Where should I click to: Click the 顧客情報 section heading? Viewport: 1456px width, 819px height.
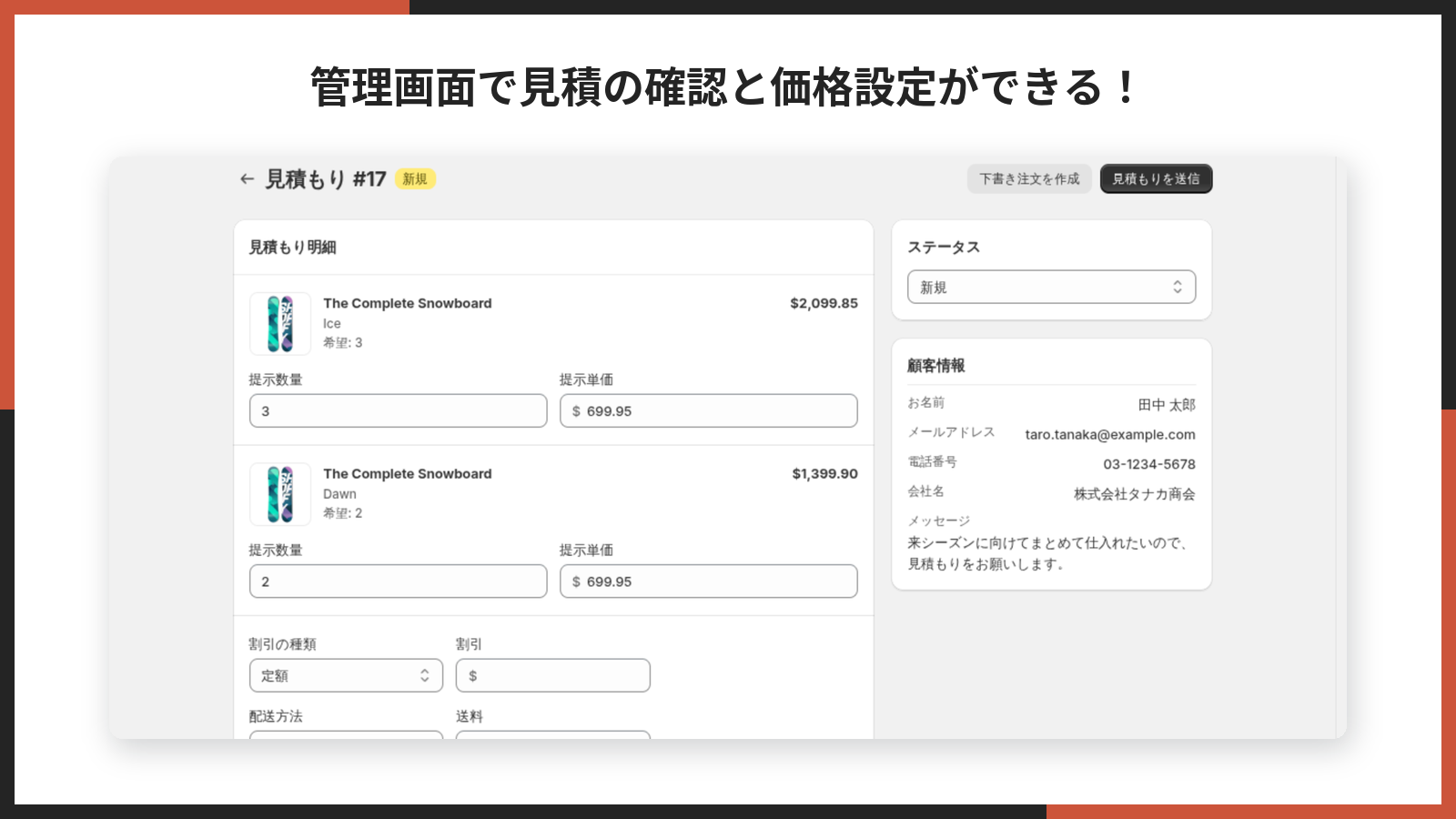pos(936,366)
